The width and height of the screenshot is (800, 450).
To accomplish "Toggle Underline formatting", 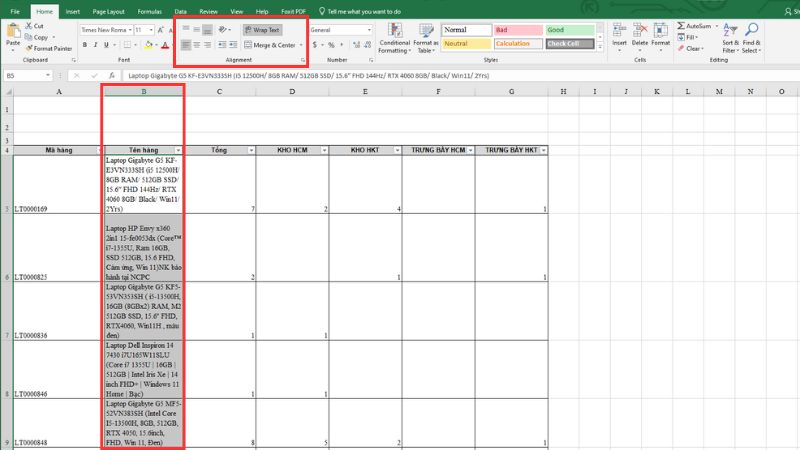I will 106,45.
